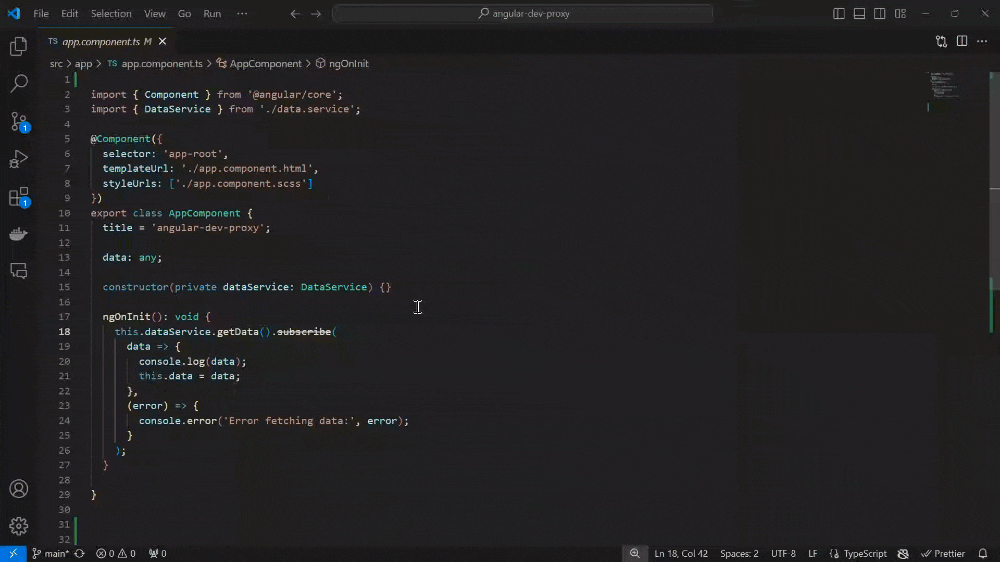Open Source Control view with badge

(x=18, y=122)
